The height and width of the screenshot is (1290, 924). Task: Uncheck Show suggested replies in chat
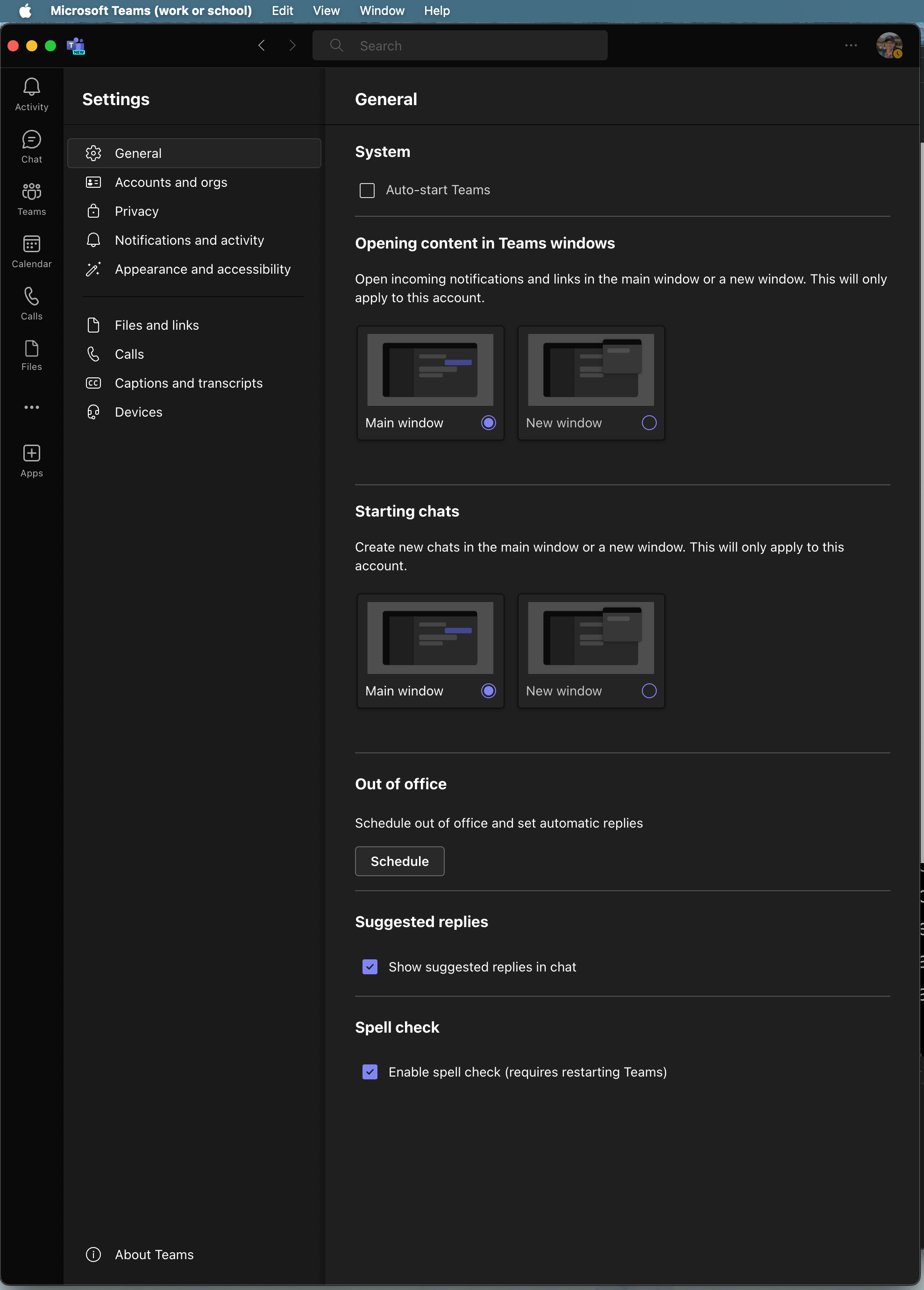point(370,966)
